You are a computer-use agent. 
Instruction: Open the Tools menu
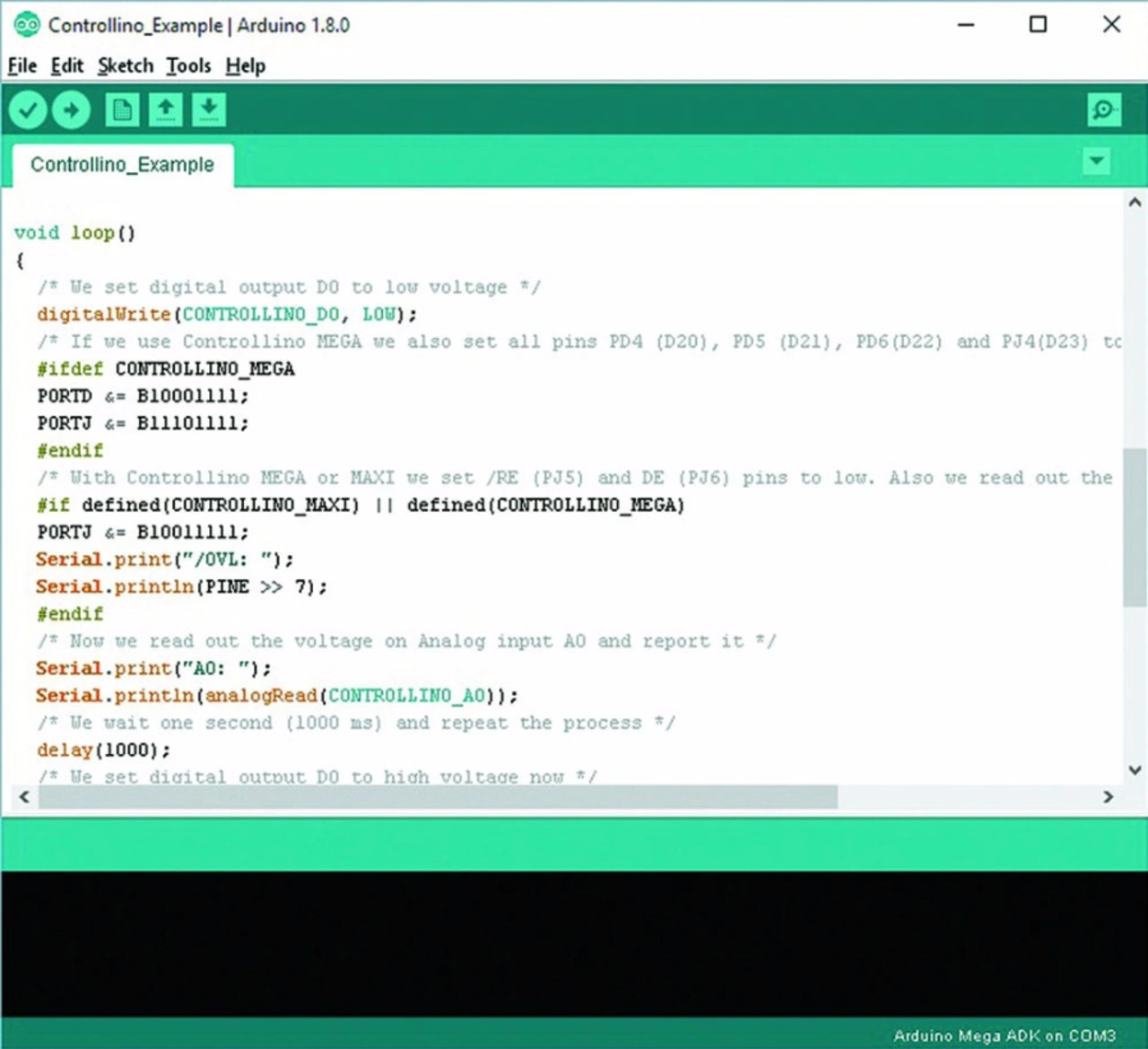pos(188,65)
